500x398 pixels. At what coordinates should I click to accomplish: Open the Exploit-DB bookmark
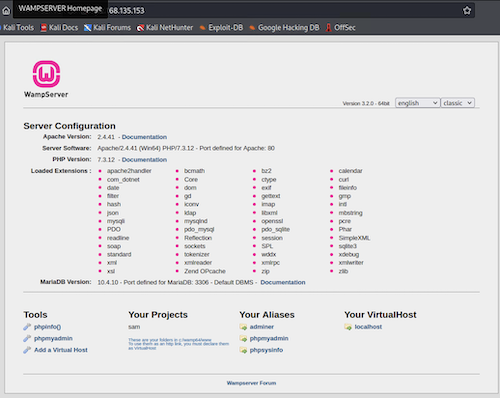click(x=221, y=28)
